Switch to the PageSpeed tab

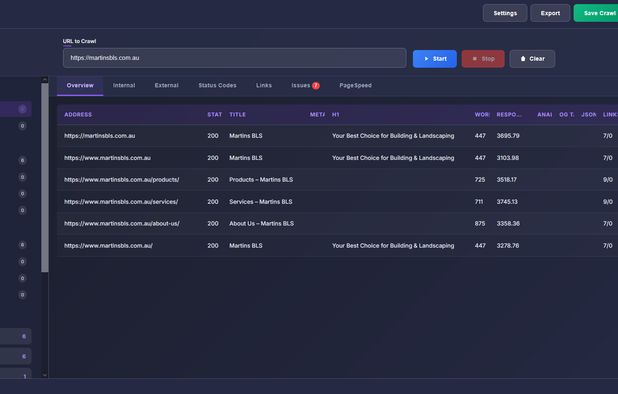[x=356, y=85]
